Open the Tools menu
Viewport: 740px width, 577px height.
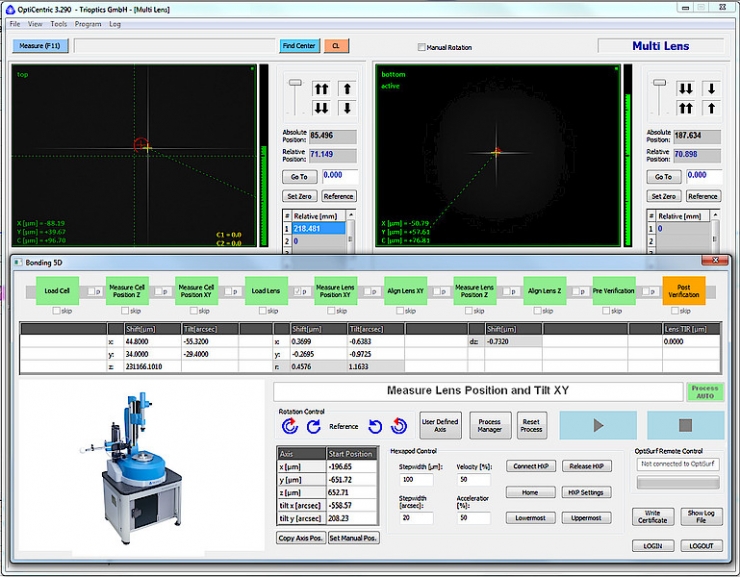[x=59, y=24]
